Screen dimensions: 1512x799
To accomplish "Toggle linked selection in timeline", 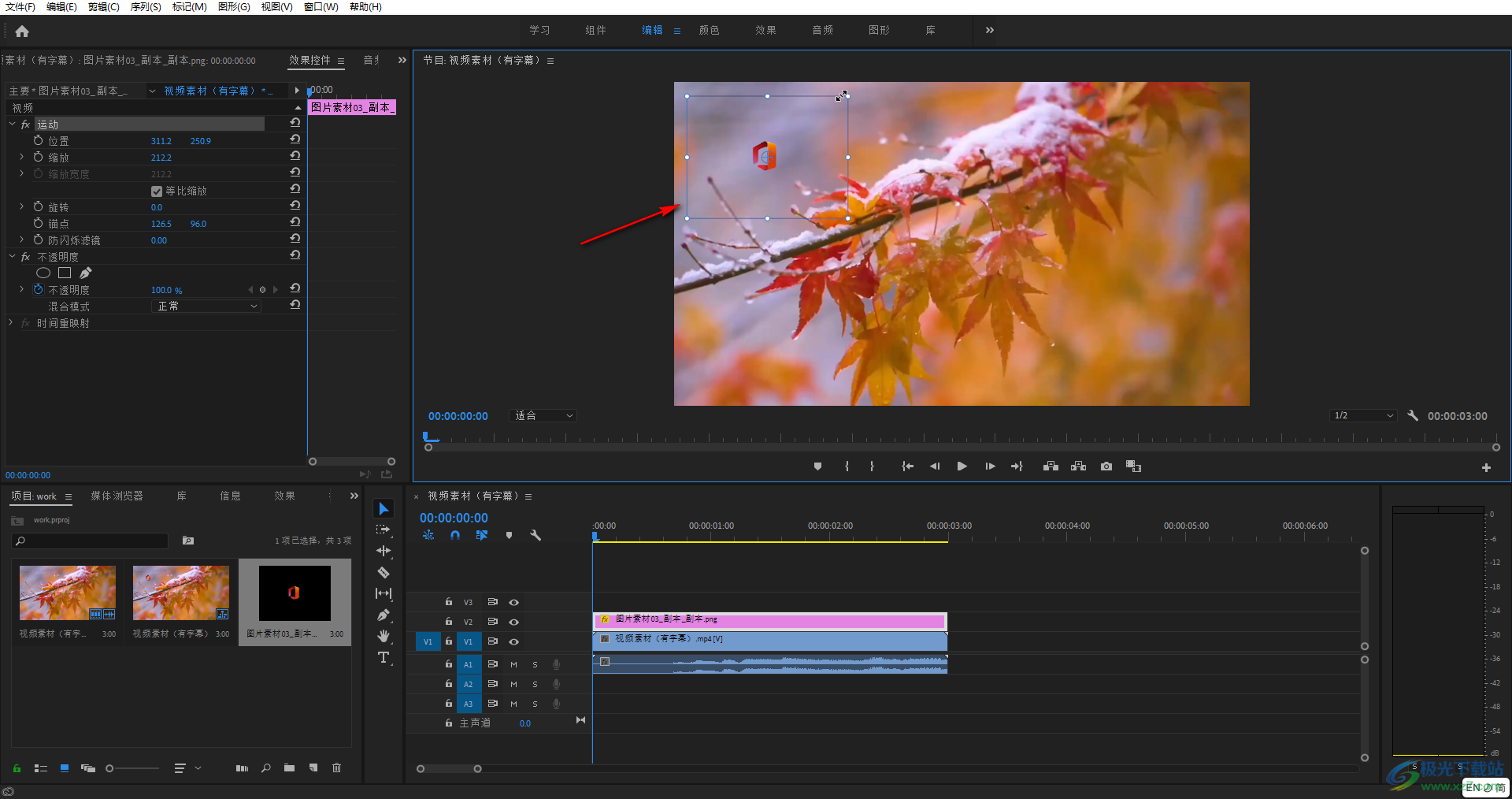I will coord(482,535).
